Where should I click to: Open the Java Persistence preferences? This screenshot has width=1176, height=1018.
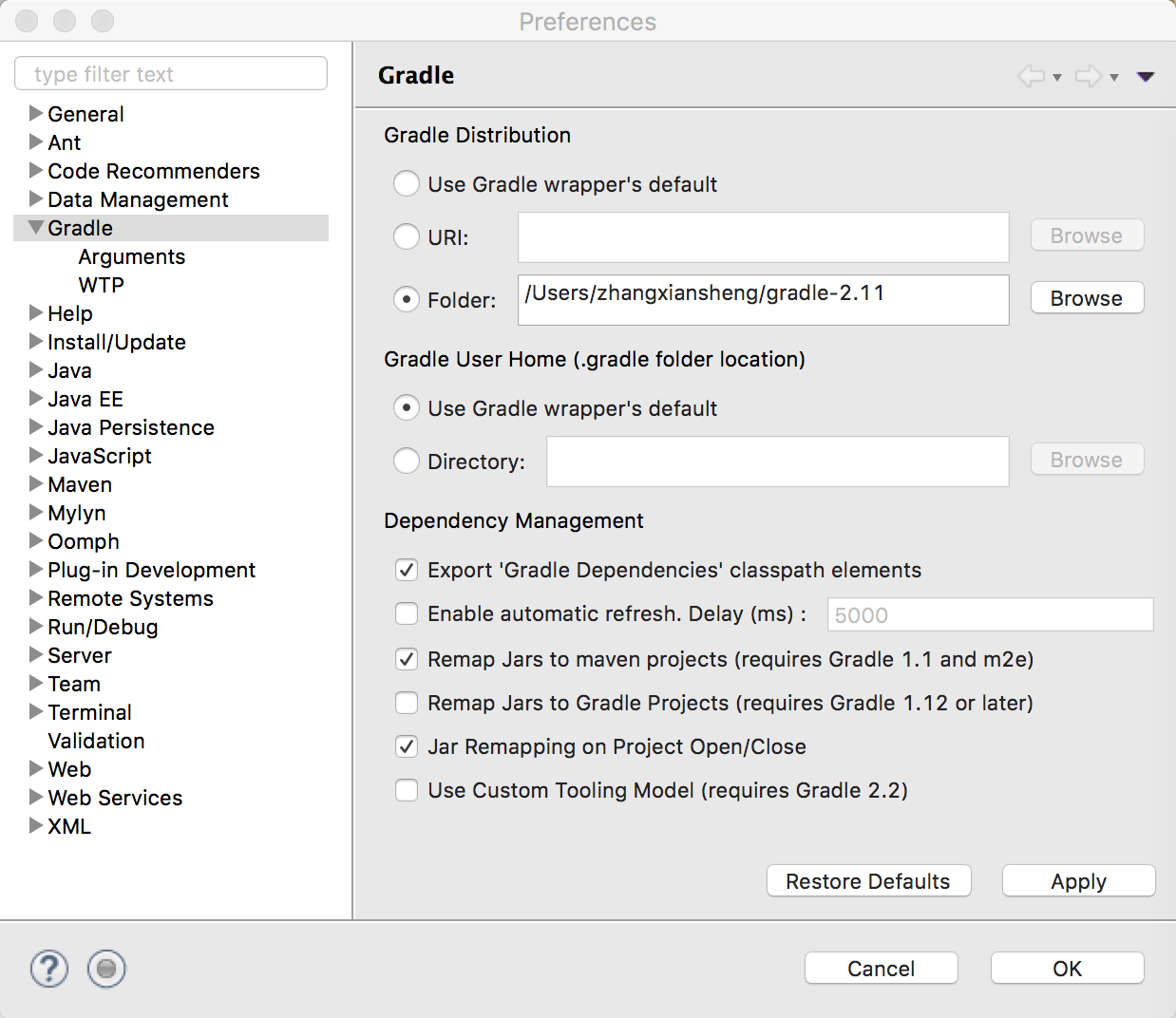coord(131,427)
